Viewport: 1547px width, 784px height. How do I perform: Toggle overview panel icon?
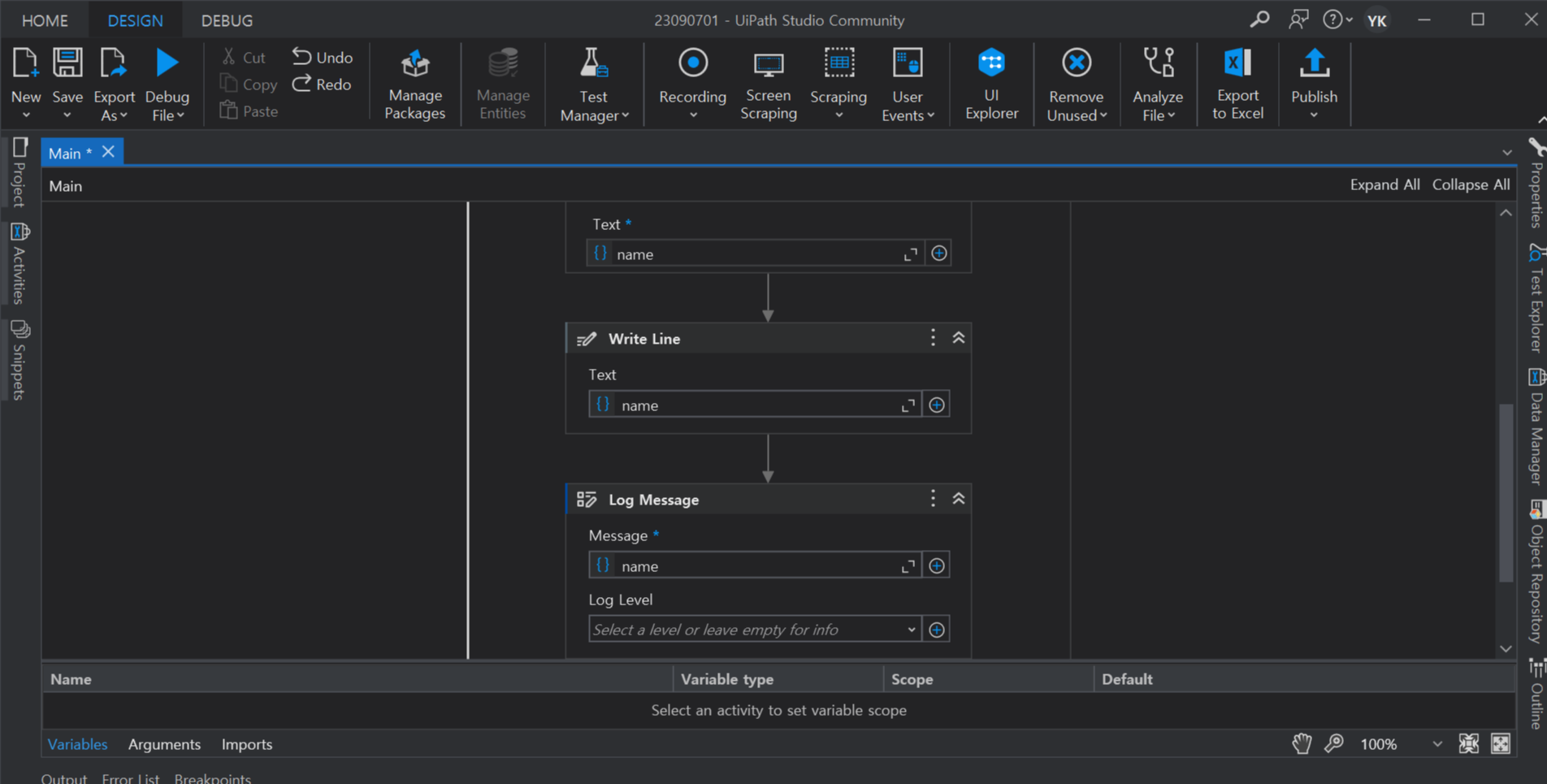point(1501,743)
